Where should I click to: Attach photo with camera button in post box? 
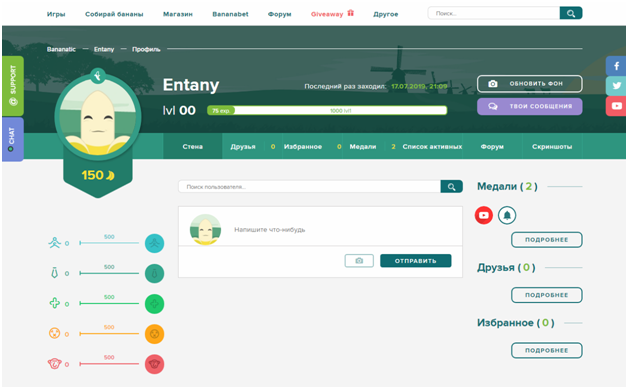tap(359, 261)
